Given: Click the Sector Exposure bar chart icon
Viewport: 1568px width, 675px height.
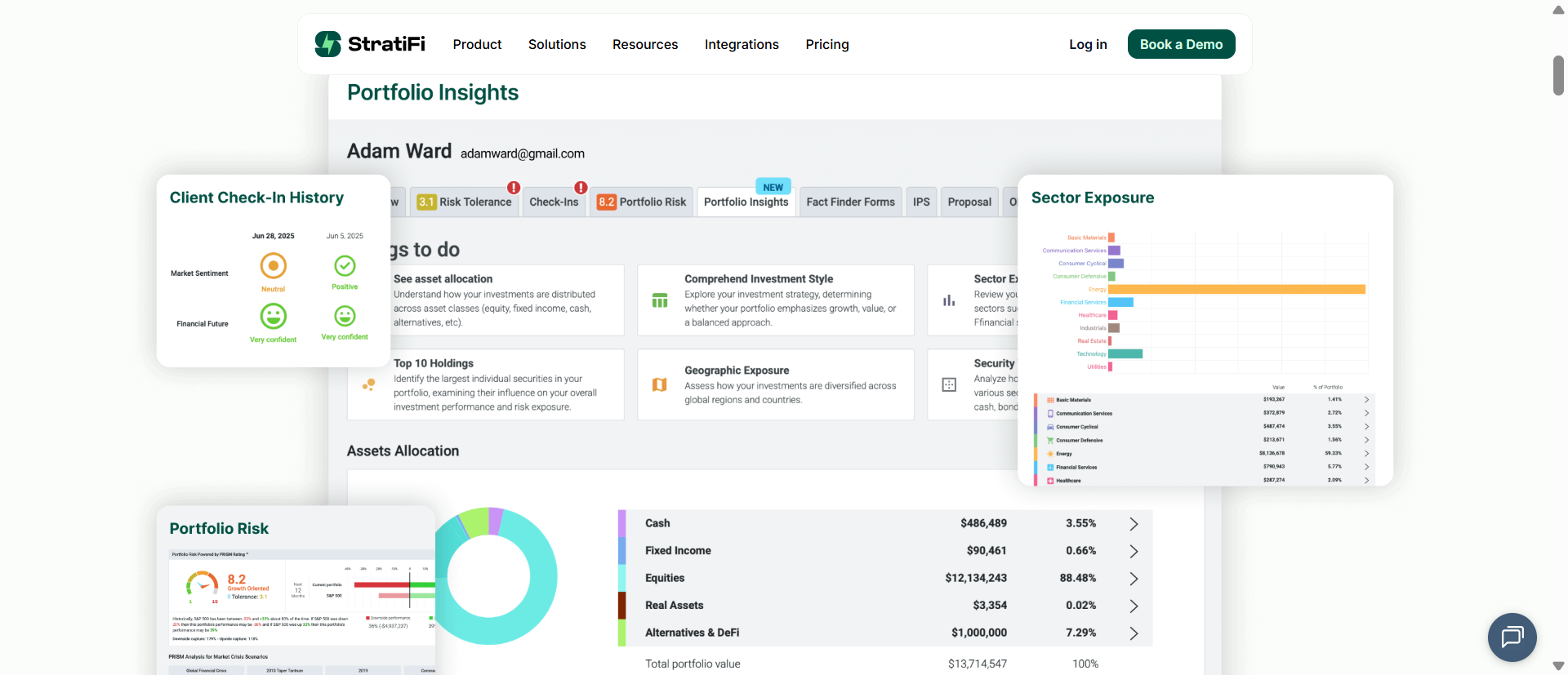Looking at the screenshot, I should 949,300.
